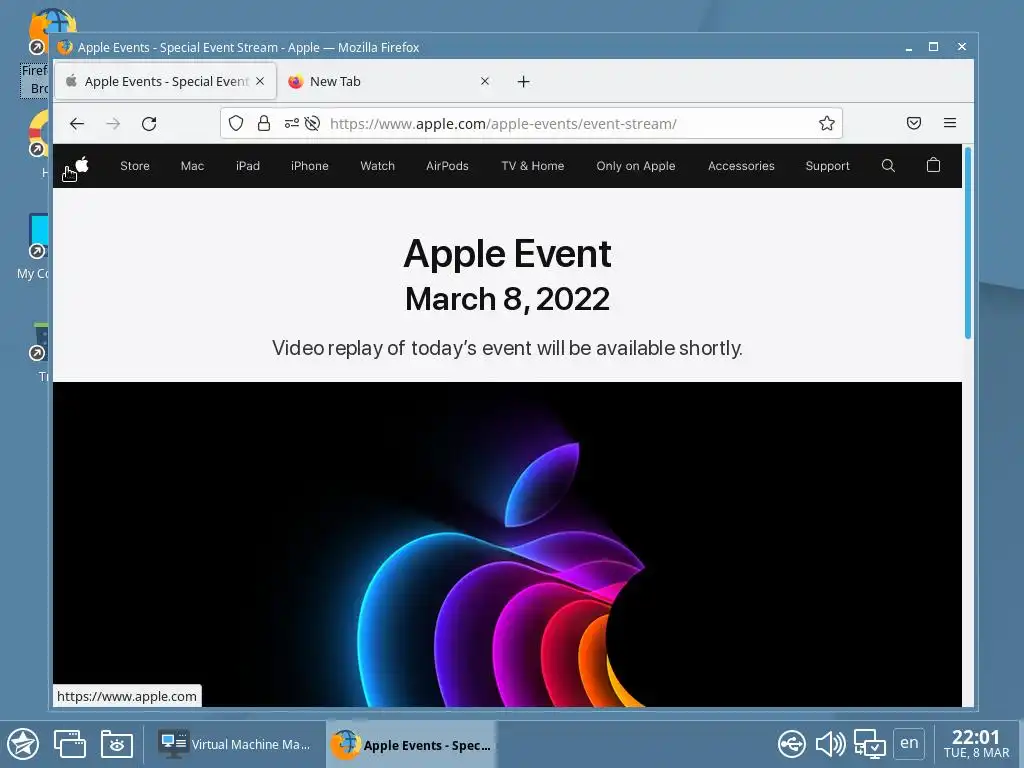Close the Mozilla Firefox window
The image size is (1024, 768).
coord(961,47)
